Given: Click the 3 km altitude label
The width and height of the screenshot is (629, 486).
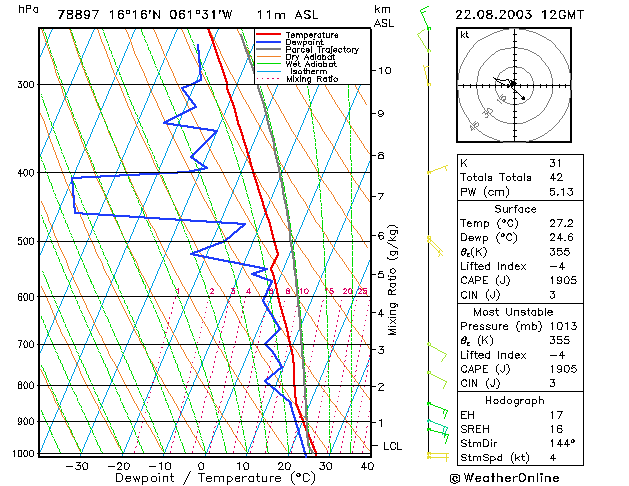Looking at the screenshot, I should [x=381, y=350].
